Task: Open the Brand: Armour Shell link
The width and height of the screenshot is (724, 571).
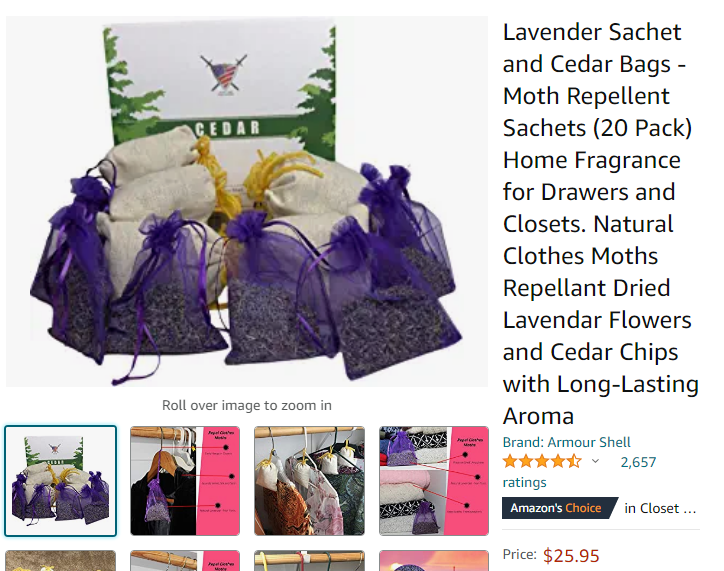Action: pos(566,442)
